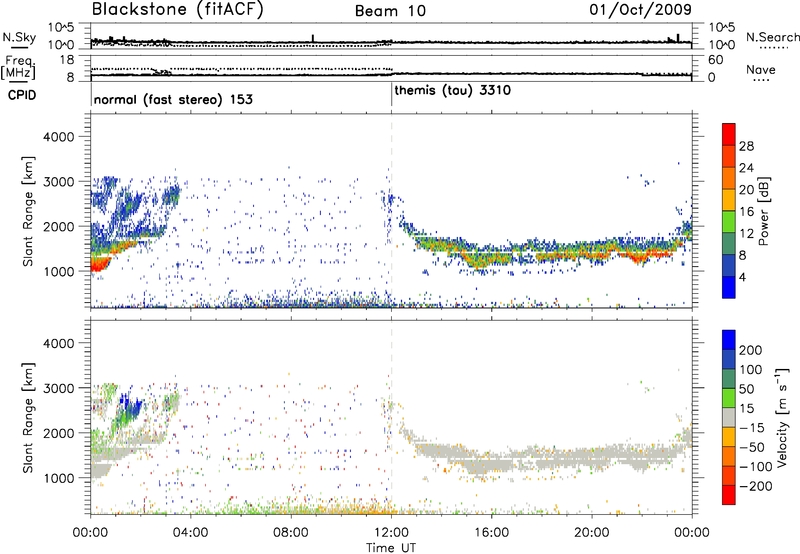Screen dimensions: 800x554
Task: Click the -50 label on Velocity colorbar
Action: (x=753, y=447)
